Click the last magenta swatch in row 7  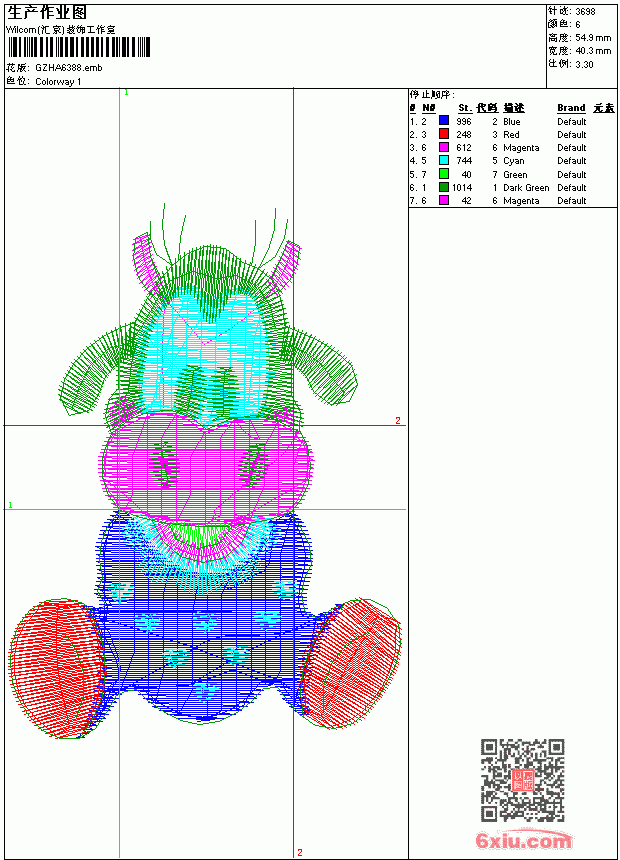point(444,200)
